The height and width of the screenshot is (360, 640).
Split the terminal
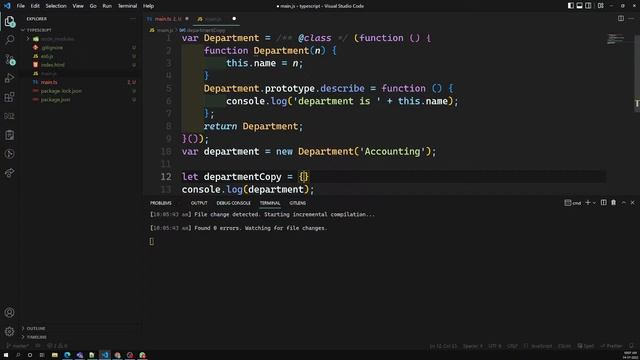click(604, 202)
